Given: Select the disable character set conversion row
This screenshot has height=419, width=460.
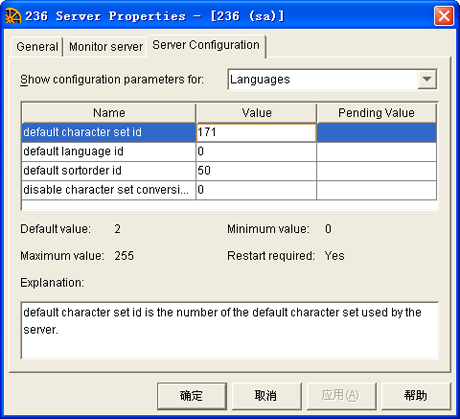Looking at the screenshot, I should [229, 190].
